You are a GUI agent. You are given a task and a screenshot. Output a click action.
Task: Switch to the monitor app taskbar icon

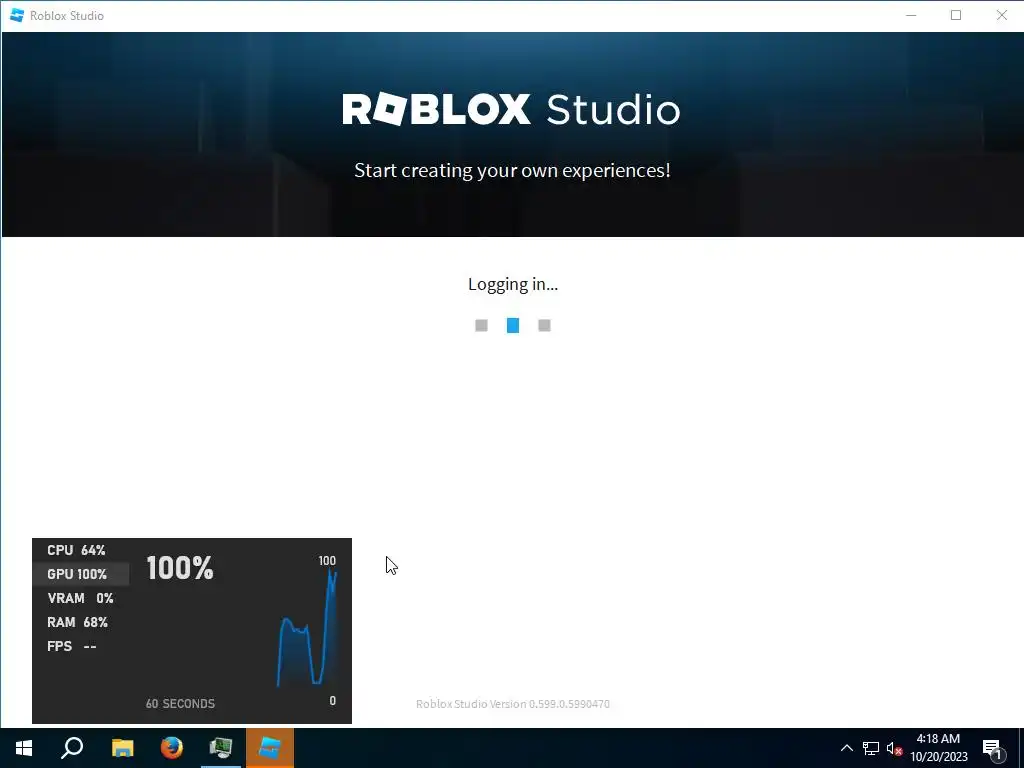click(x=221, y=748)
